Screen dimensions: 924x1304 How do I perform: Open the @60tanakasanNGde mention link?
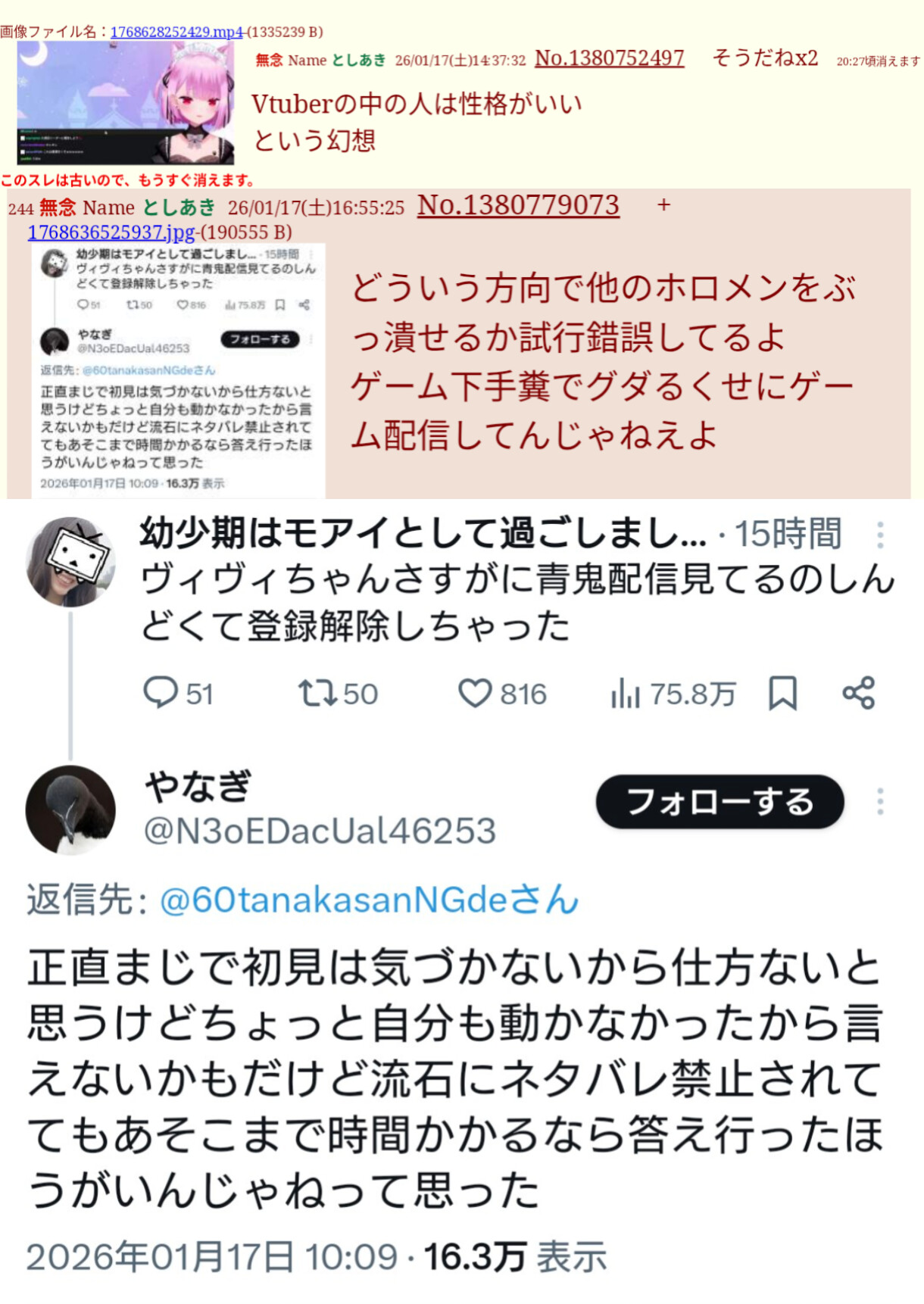pos(370,900)
